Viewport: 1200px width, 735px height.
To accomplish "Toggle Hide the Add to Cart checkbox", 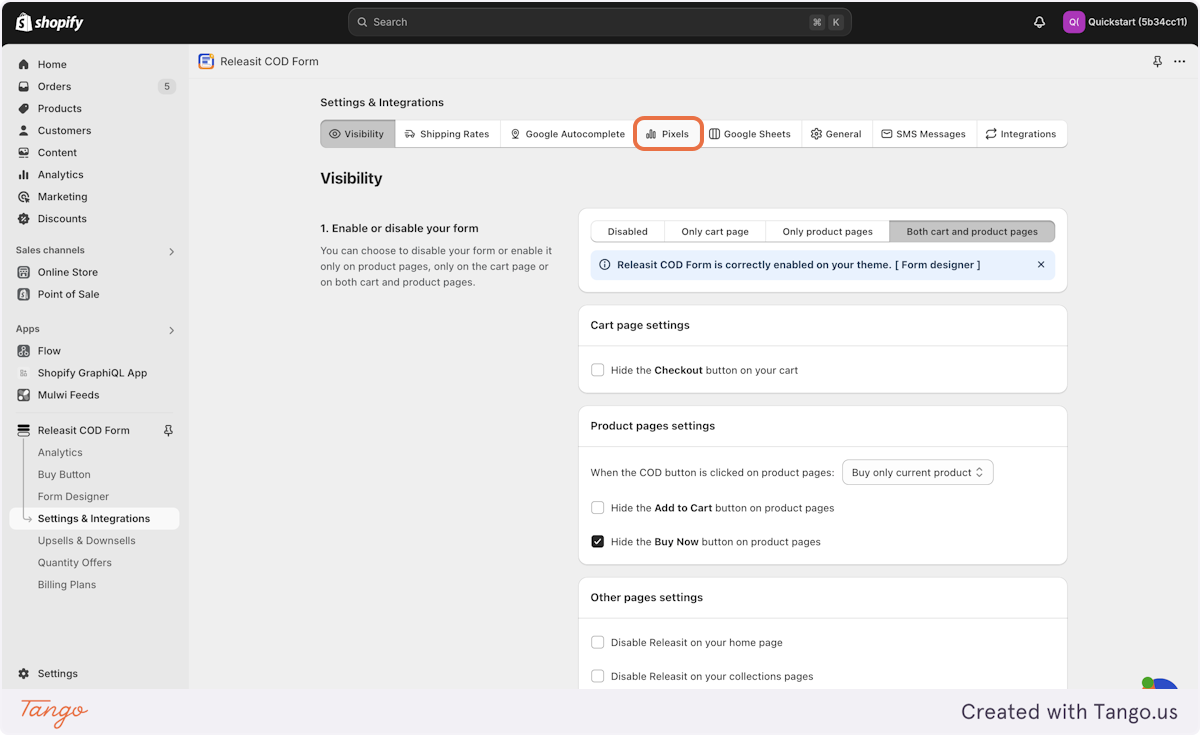I will tap(598, 508).
